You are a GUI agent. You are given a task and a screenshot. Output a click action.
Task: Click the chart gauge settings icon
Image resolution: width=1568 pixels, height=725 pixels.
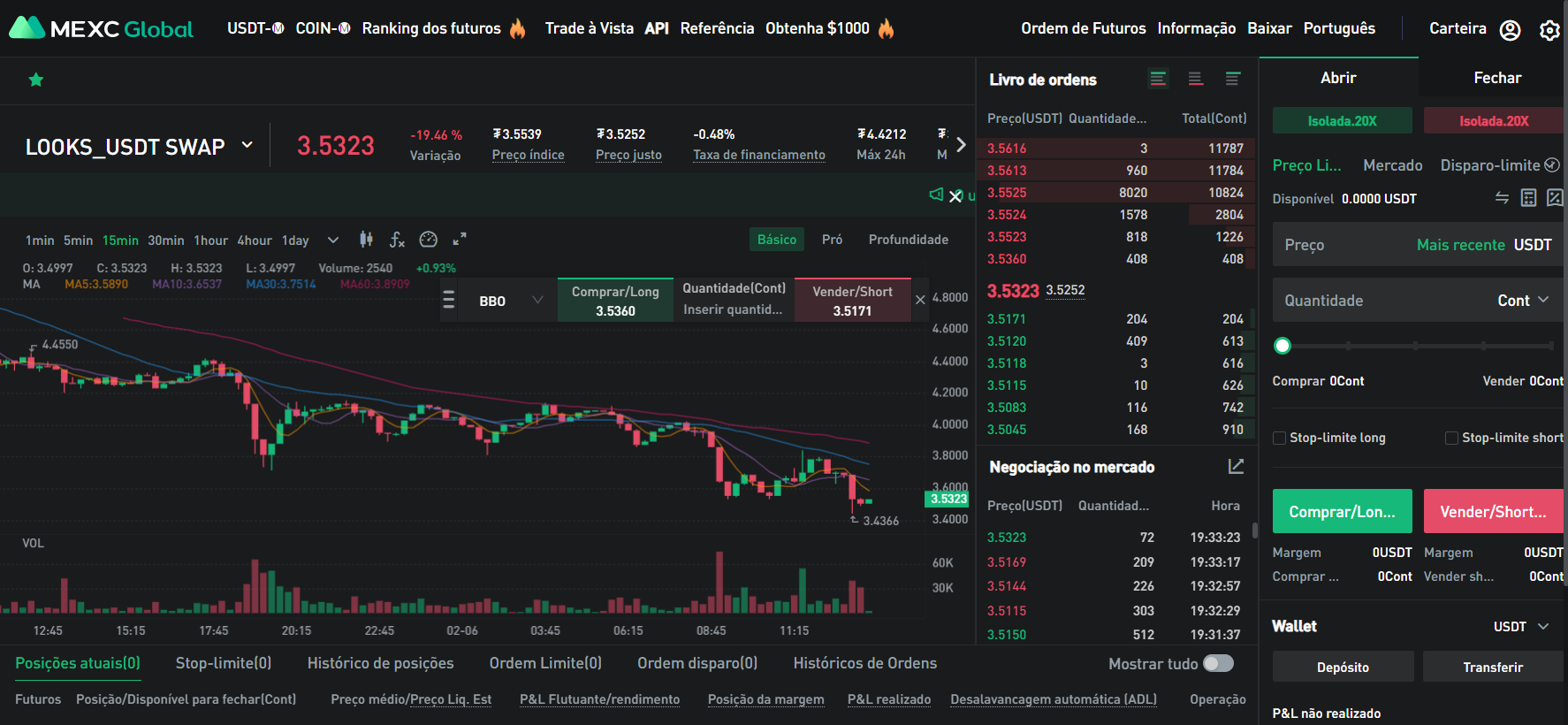point(429,240)
